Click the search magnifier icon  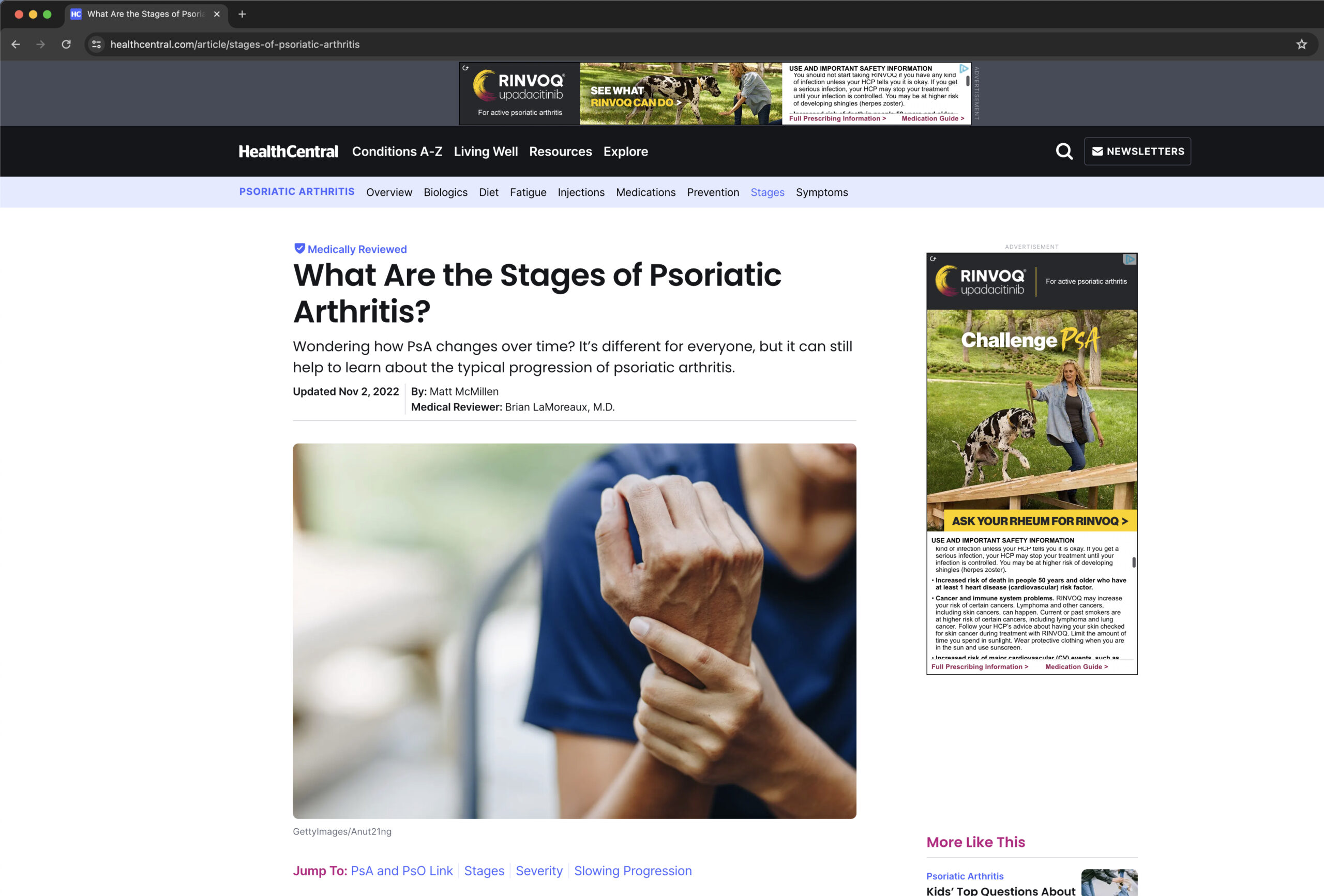point(1064,151)
